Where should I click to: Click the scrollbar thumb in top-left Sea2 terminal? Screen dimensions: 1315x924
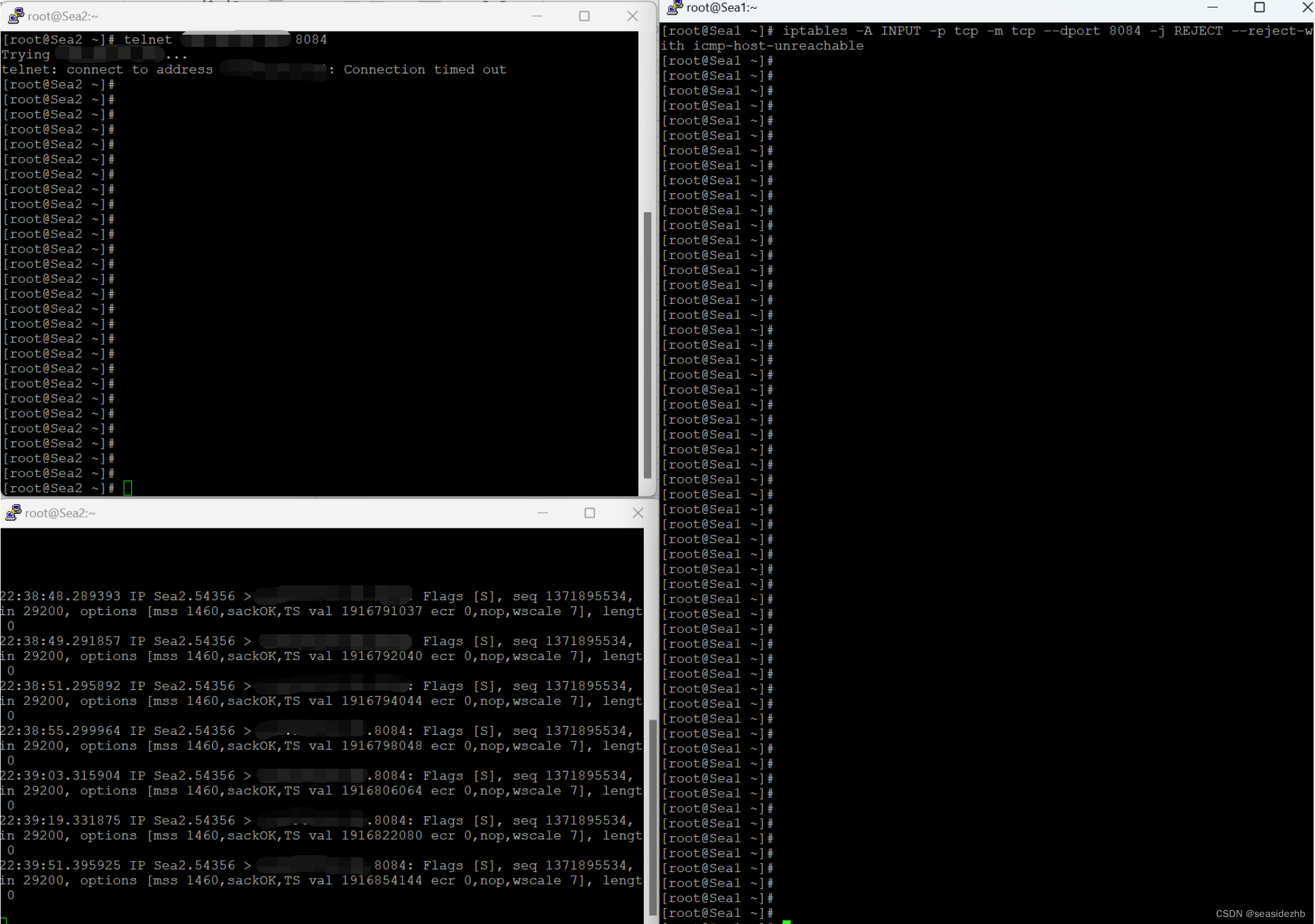(x=647, y=345)
